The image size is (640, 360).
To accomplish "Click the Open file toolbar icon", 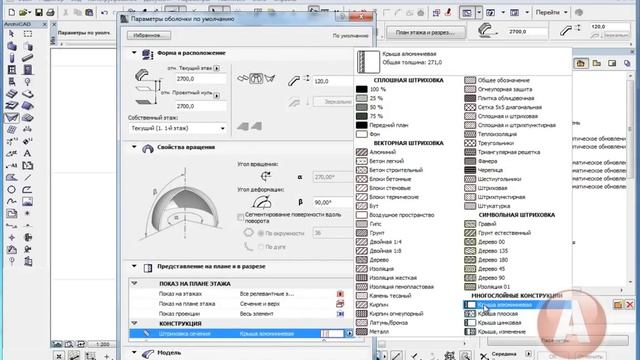I will click(x=24, y=13).
